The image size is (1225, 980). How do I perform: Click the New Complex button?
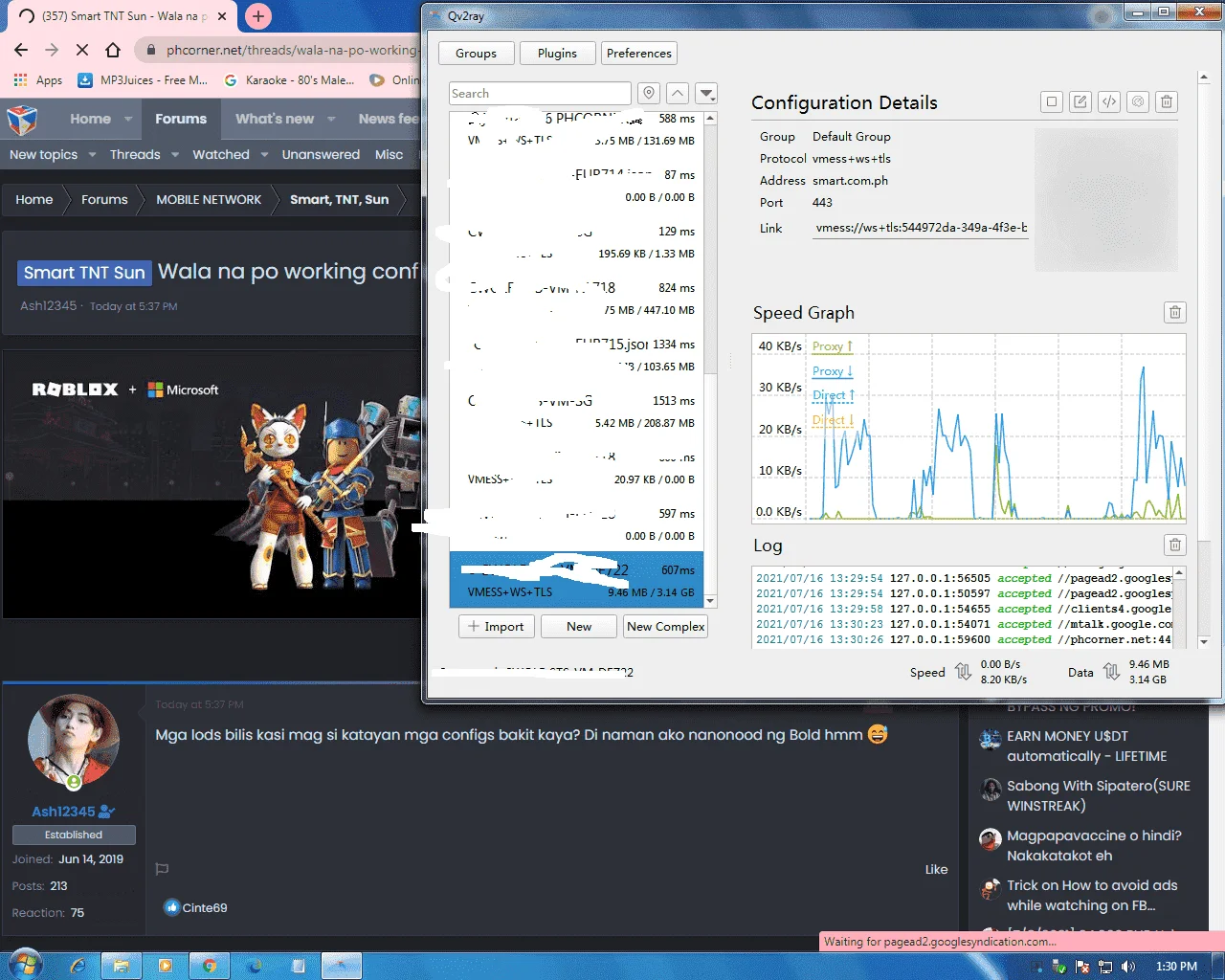pyautogui.click(x=666, y=626)
